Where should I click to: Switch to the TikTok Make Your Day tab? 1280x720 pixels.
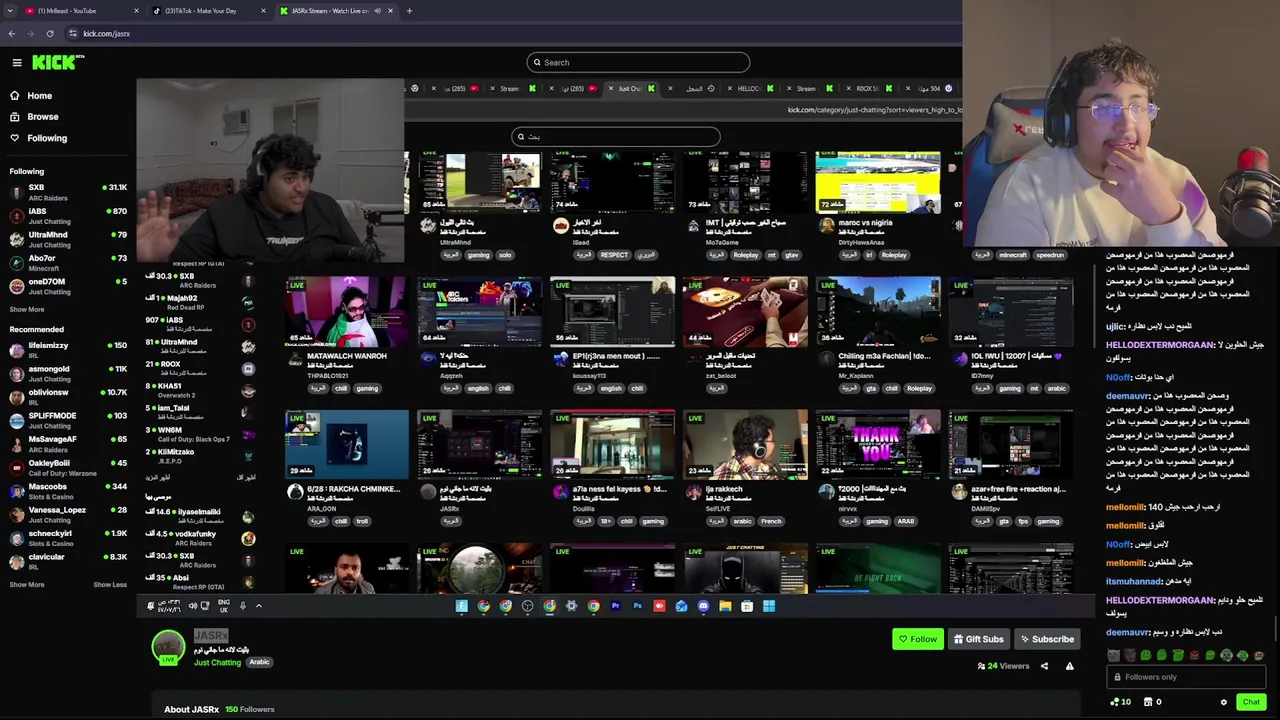(x=207, y=11)
